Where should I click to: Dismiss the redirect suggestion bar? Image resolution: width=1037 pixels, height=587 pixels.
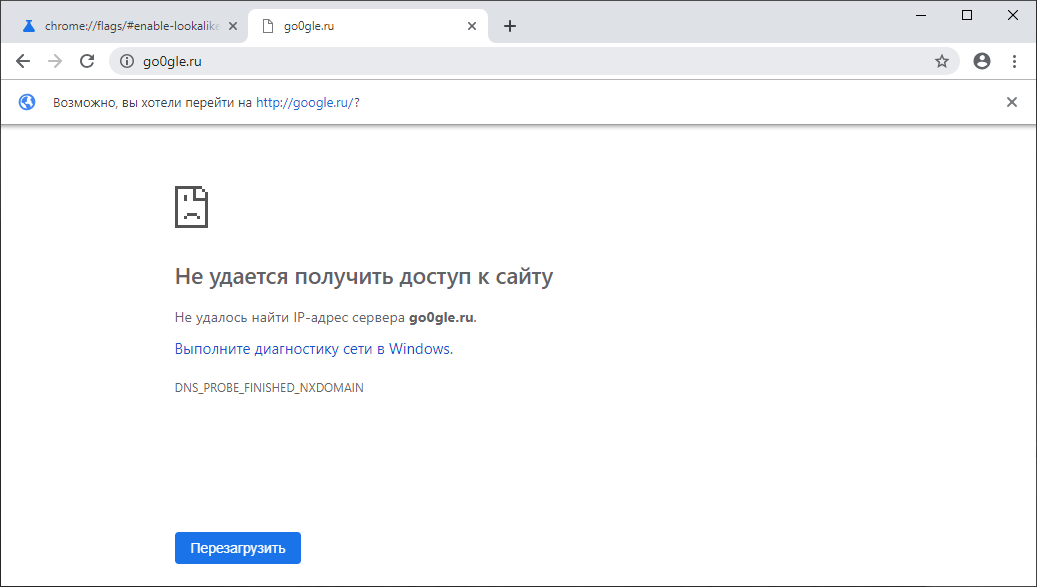pos(1011,101)
